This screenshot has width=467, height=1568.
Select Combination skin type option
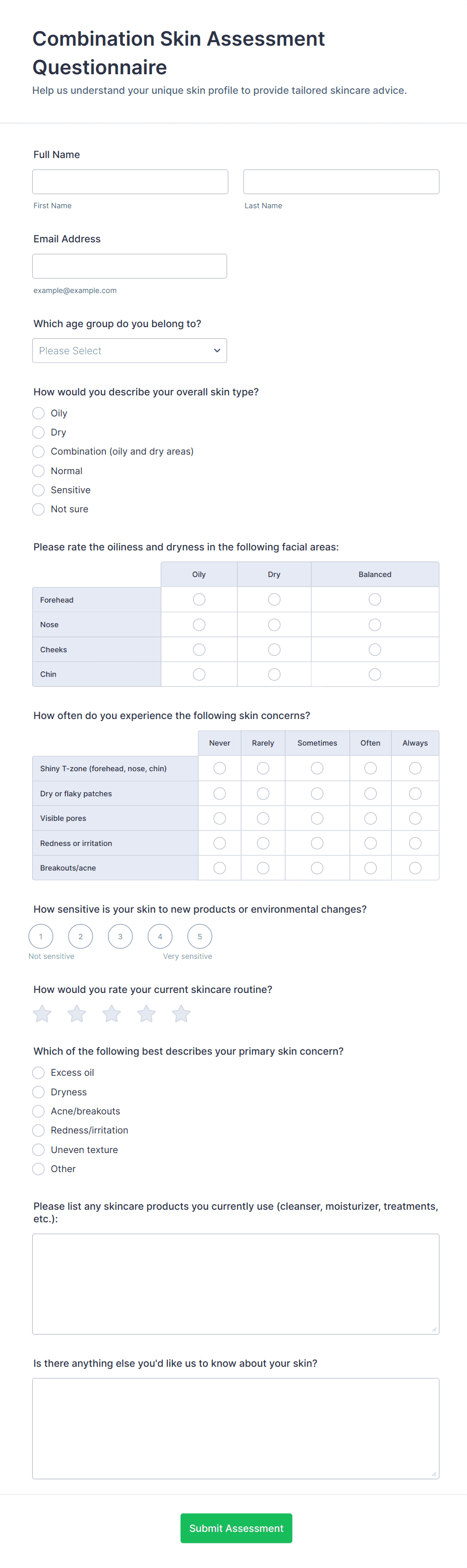38,452
